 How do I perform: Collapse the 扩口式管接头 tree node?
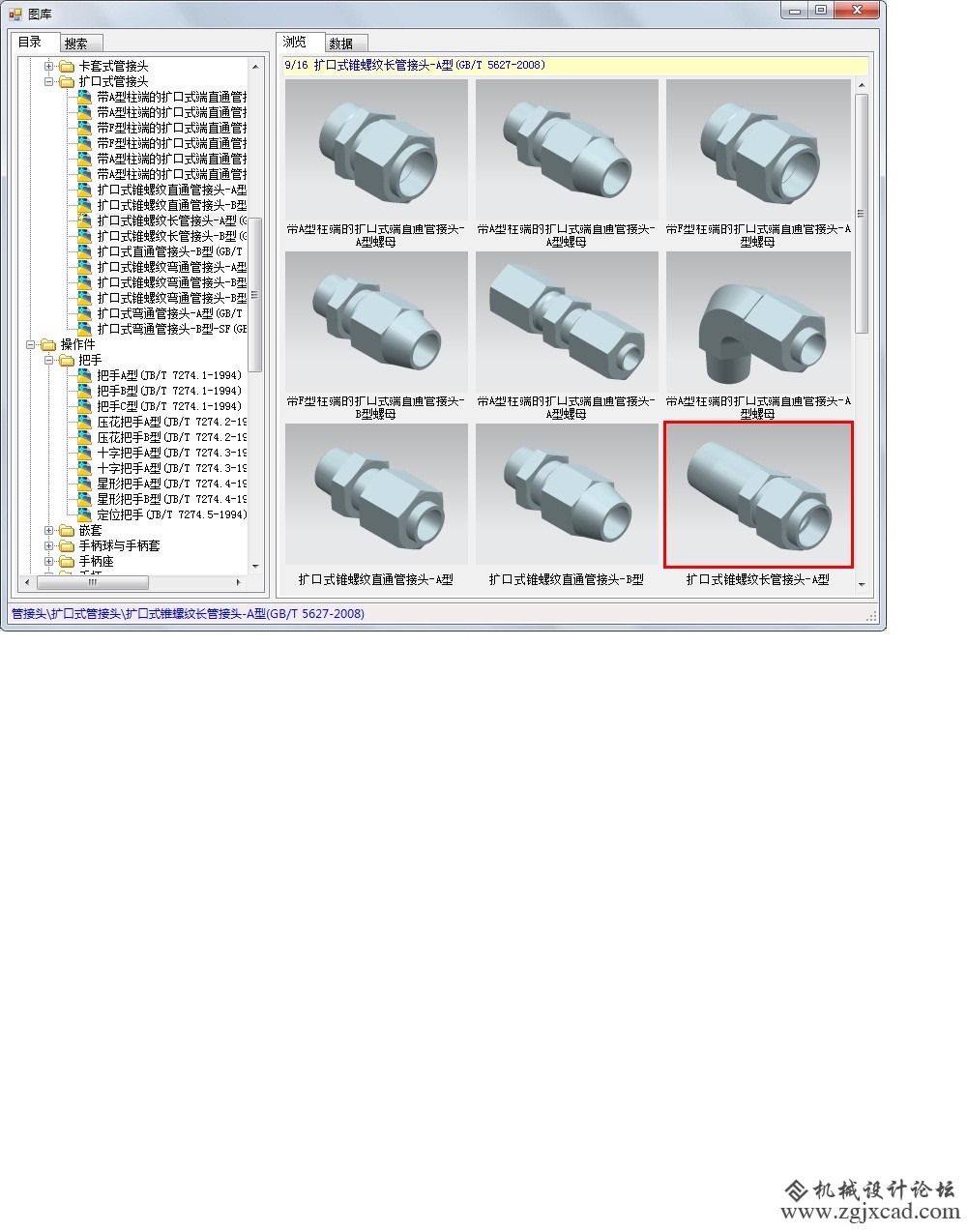49,81
